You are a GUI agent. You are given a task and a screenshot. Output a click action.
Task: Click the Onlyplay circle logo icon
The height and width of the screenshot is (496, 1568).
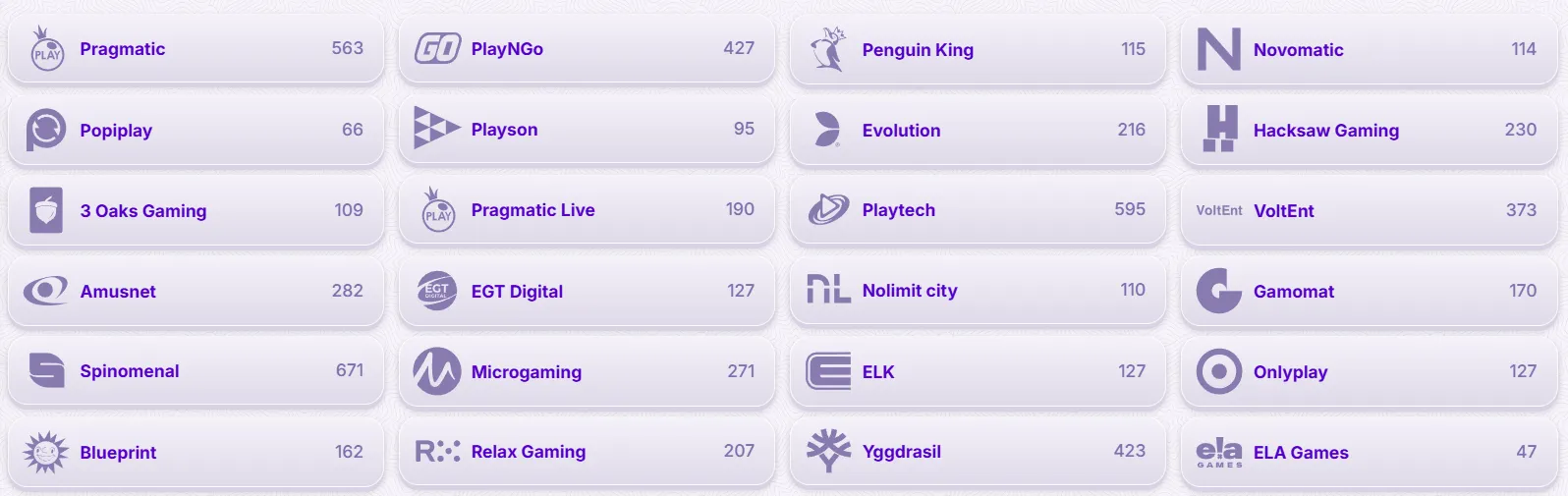pyautogui.click(x=1219, y=371)
